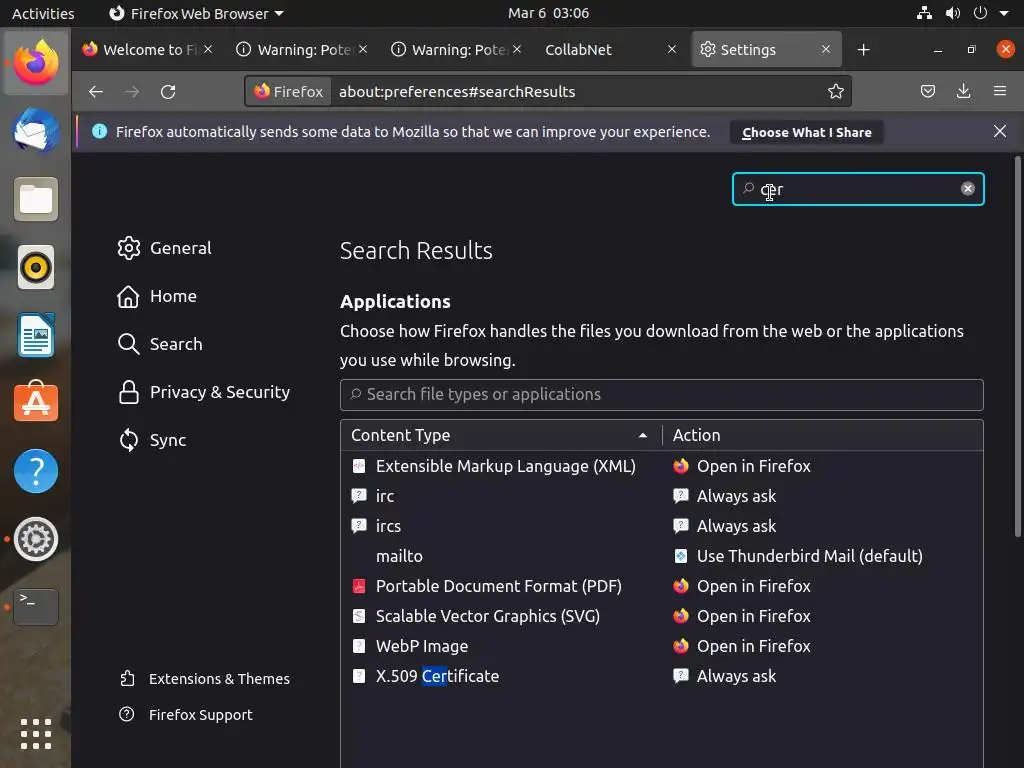Open the Firefox Support link

pos(200,715)
